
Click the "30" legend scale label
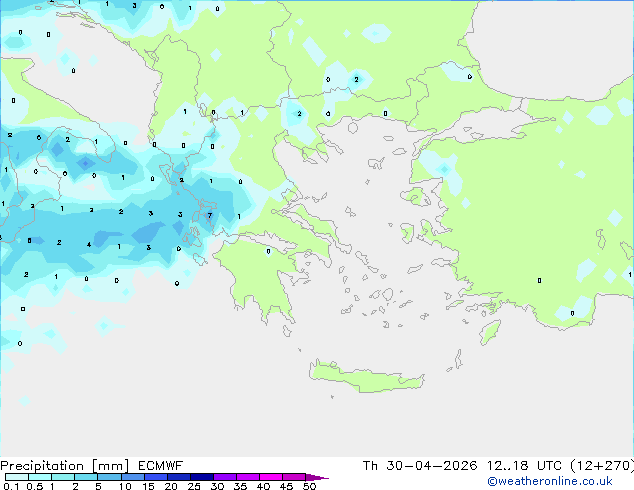click(x=217, y=486)
